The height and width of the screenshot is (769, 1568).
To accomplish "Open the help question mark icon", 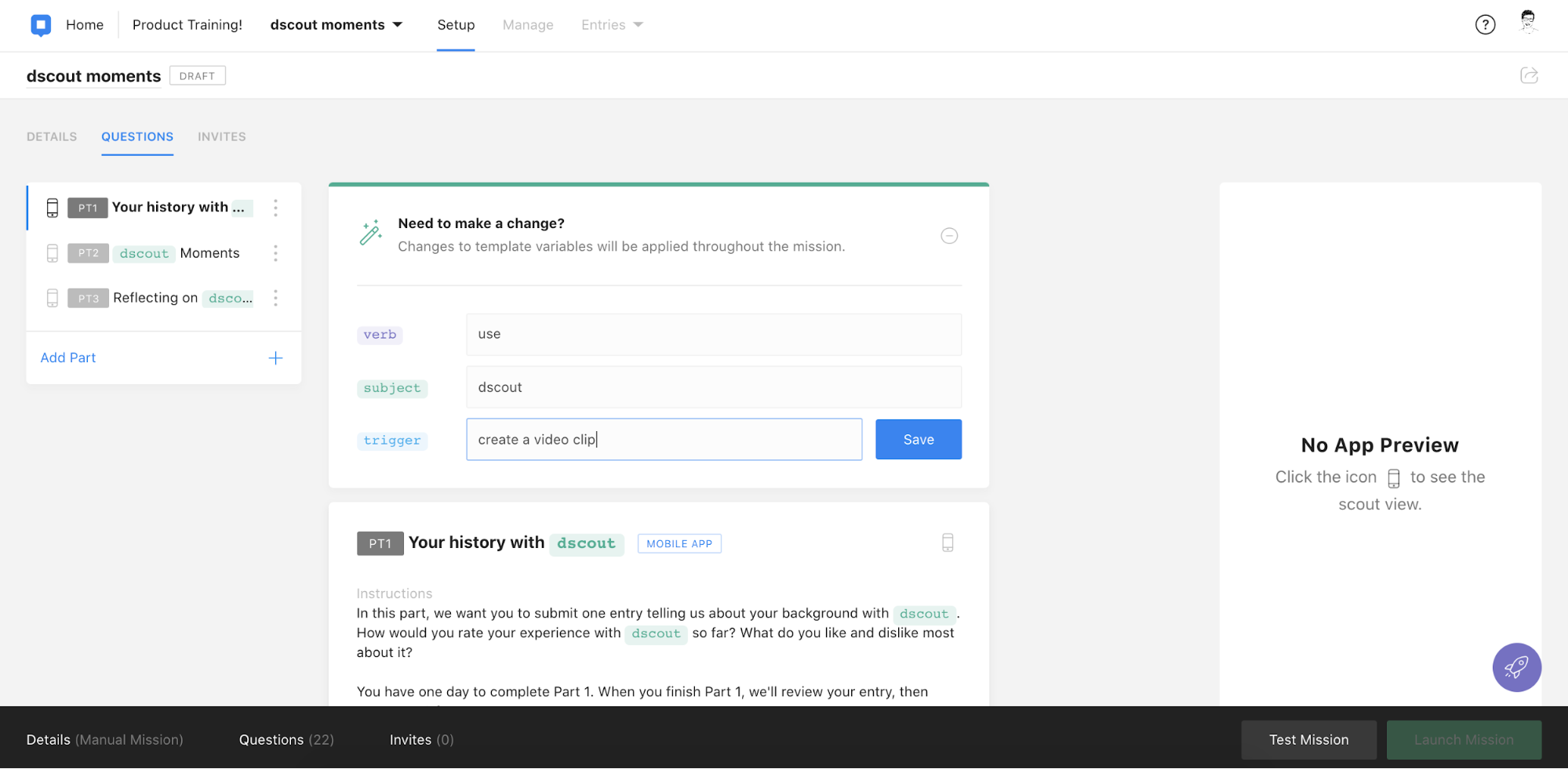I will click(x=1485, y=25).
